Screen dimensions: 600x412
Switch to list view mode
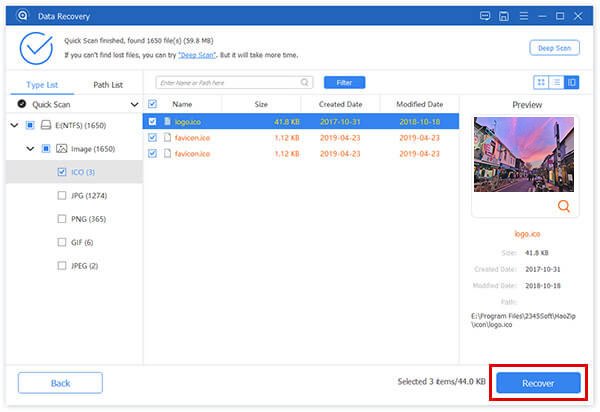coord(557,82)
